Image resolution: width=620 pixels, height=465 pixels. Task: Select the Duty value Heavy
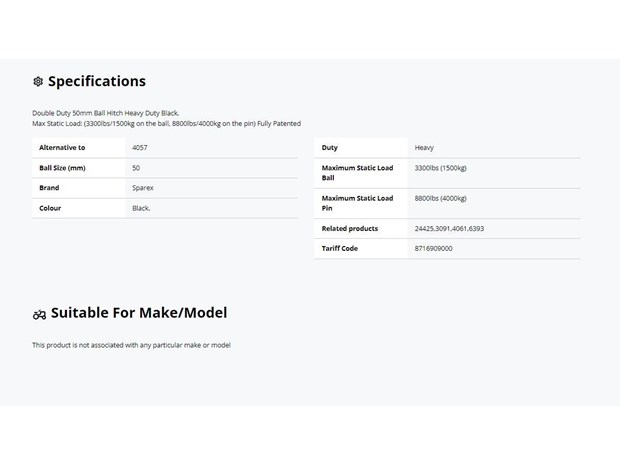tap(424, 148)
